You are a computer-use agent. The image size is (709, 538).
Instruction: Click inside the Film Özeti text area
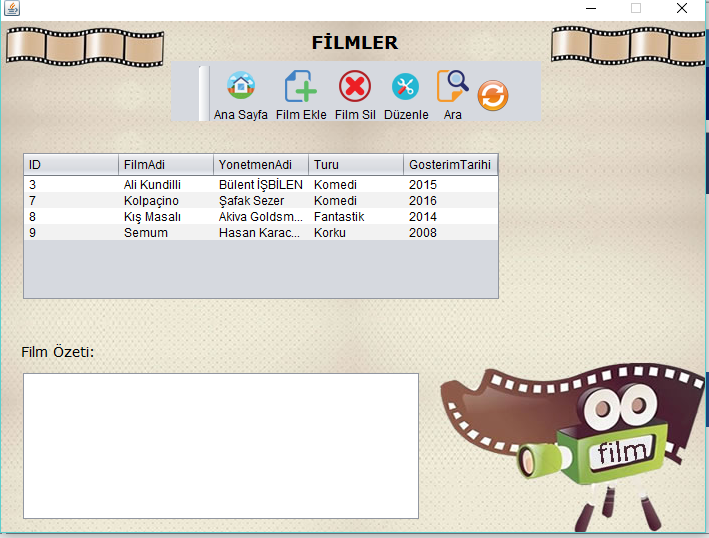coord(220,446)
